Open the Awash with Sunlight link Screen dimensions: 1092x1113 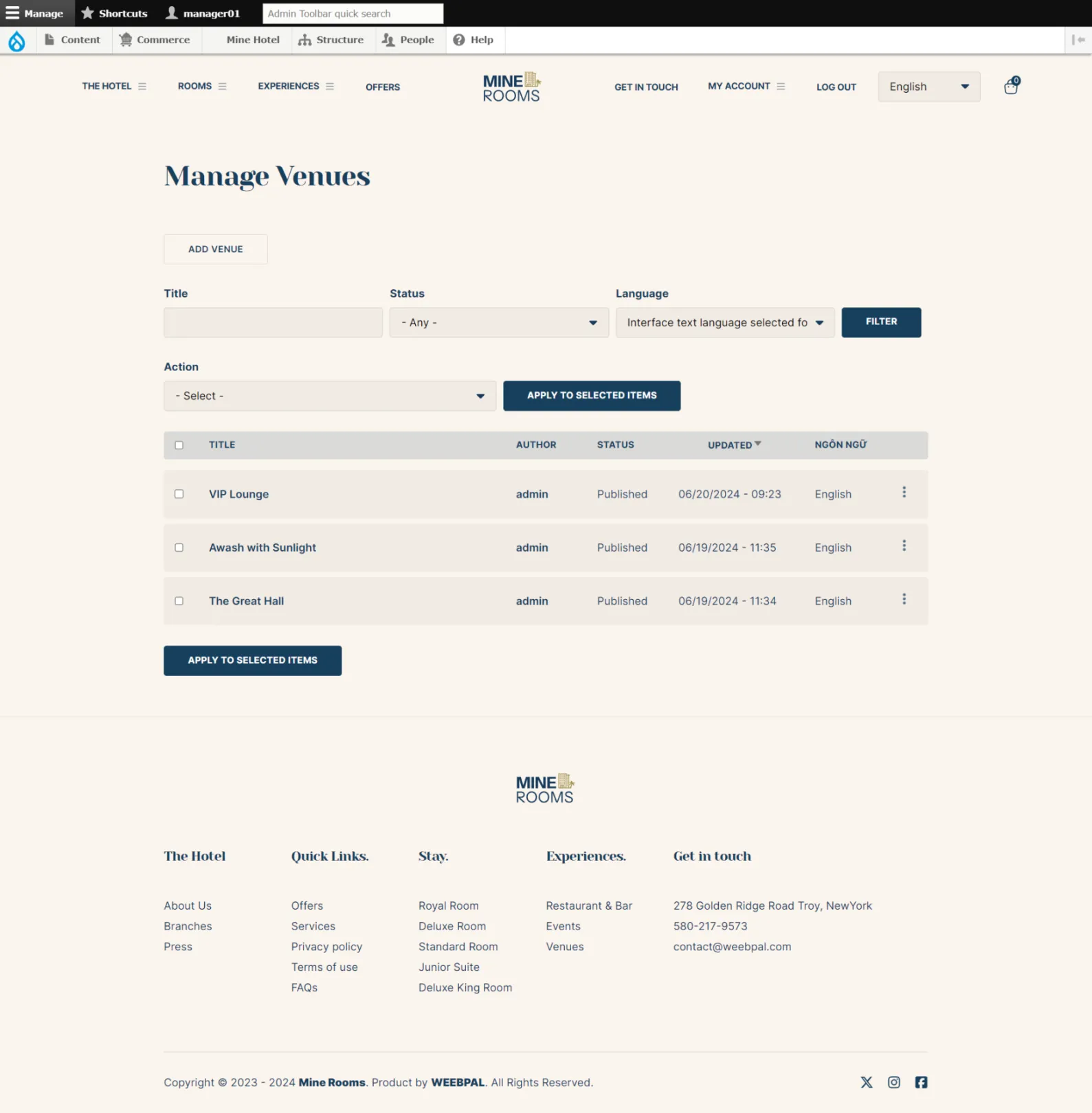(x=263, y=548)
